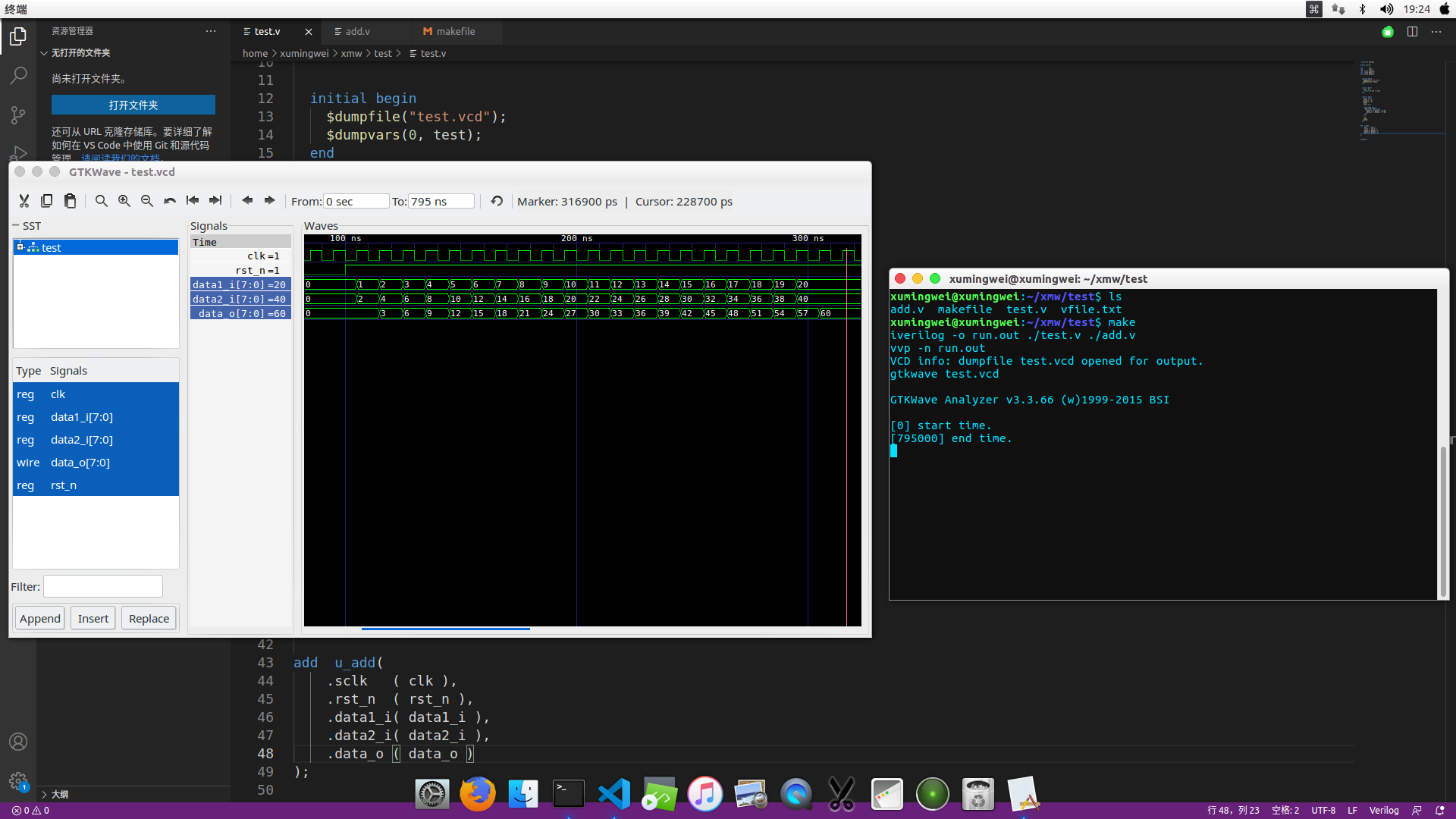Switch to the add.v editor tab
The width and height of the screenshot is (1456, 819).
click(x=357, y=32)
